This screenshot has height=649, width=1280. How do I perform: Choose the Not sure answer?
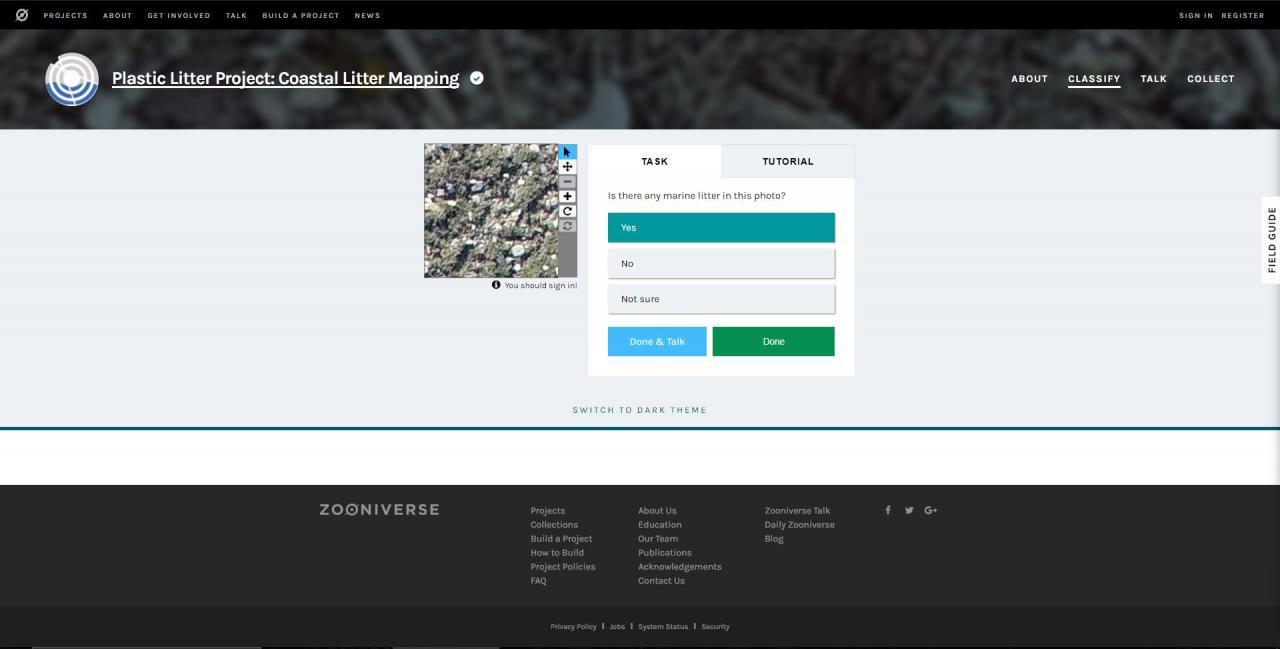(x=721, y=299)
